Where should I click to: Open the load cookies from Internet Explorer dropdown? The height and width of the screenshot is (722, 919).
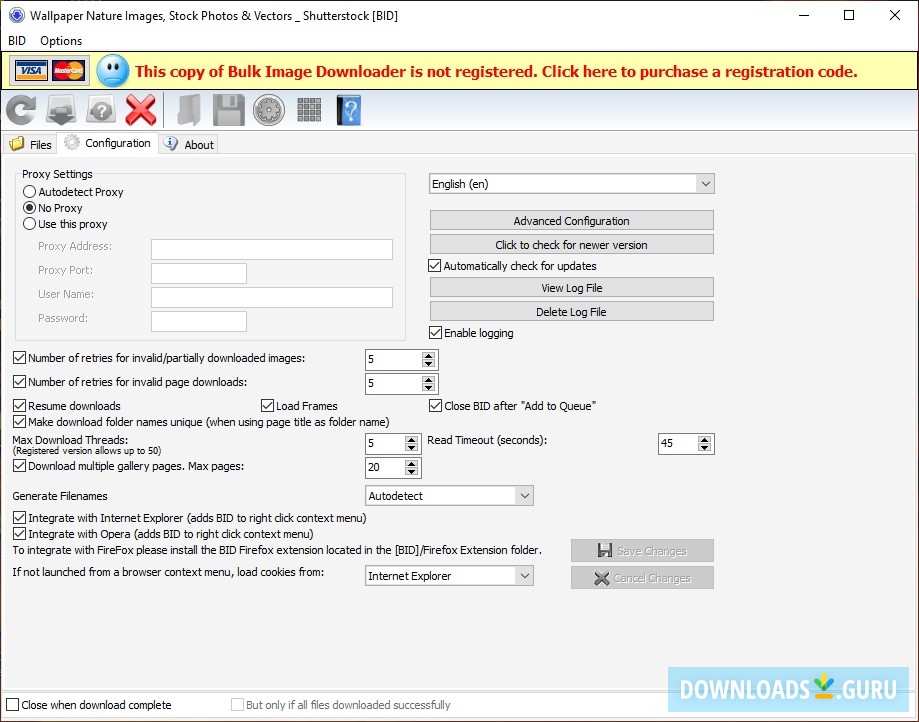click(449, 576)
